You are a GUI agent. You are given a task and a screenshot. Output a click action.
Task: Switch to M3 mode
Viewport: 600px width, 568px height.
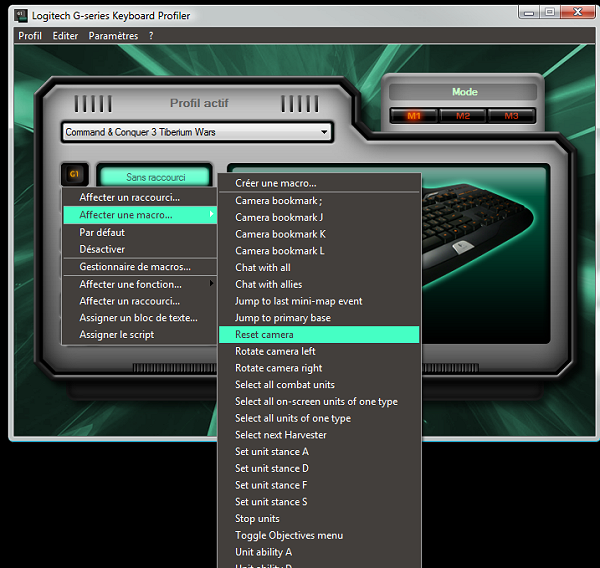[x=511, y=116]
